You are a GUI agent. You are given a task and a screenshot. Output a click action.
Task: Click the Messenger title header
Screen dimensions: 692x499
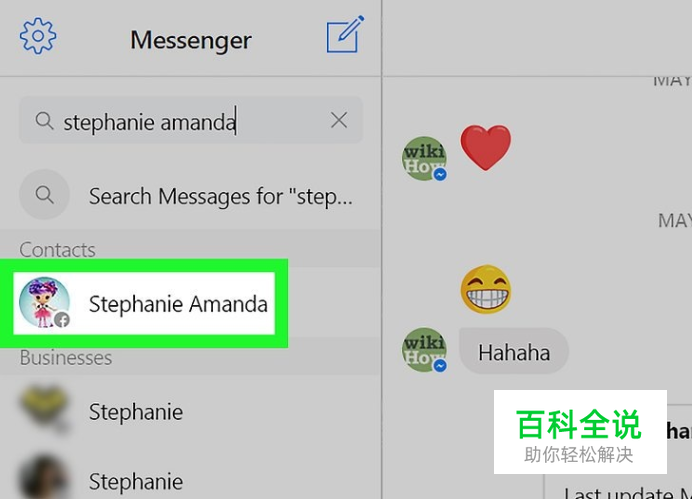tap(191, 40)
